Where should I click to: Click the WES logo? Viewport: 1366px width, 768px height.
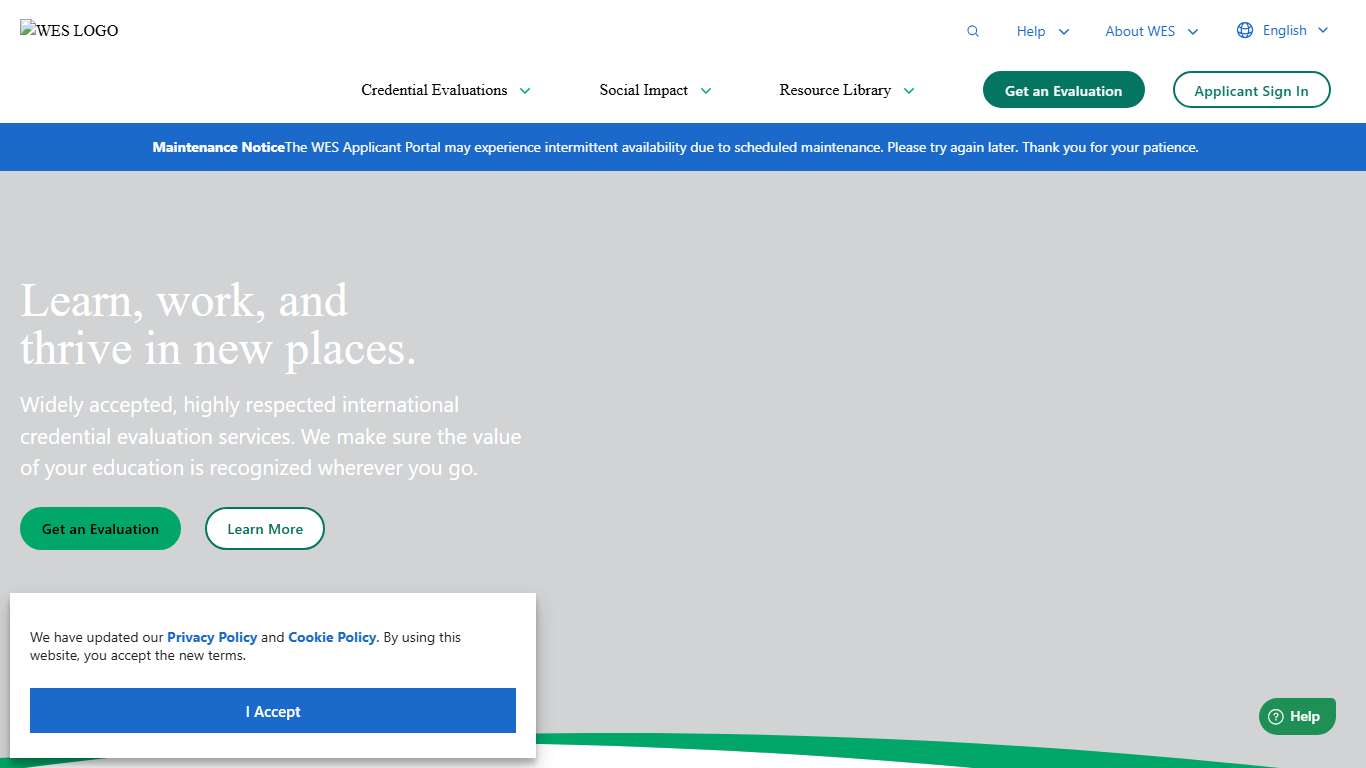[x=69, y=30]
